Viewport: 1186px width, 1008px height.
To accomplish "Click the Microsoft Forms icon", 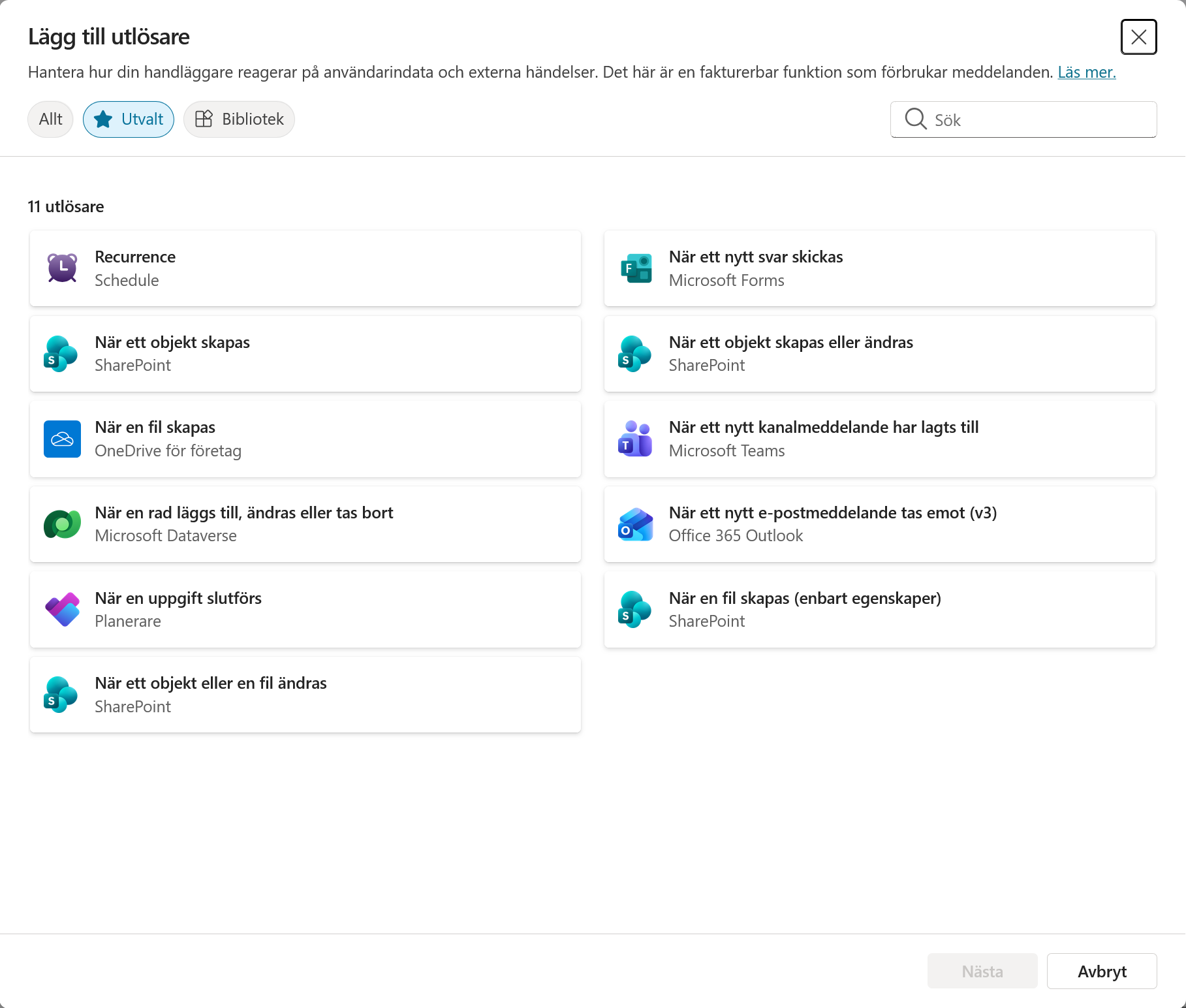I will 636,268.
